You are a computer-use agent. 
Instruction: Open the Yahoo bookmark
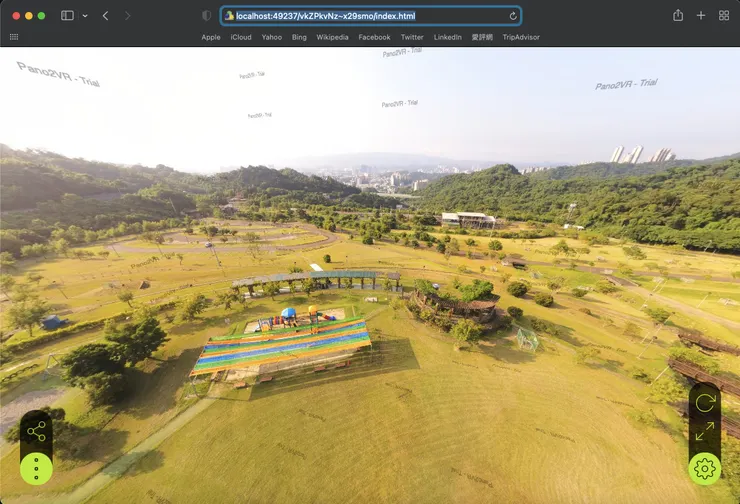pyautogui.click(x=272, y=37)
